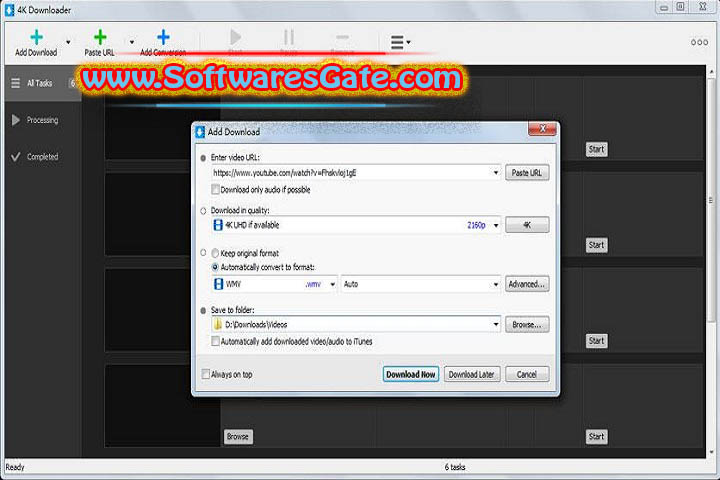Click the checkmark icon next to Completed
720x480 pixels.
pos(16,157)
